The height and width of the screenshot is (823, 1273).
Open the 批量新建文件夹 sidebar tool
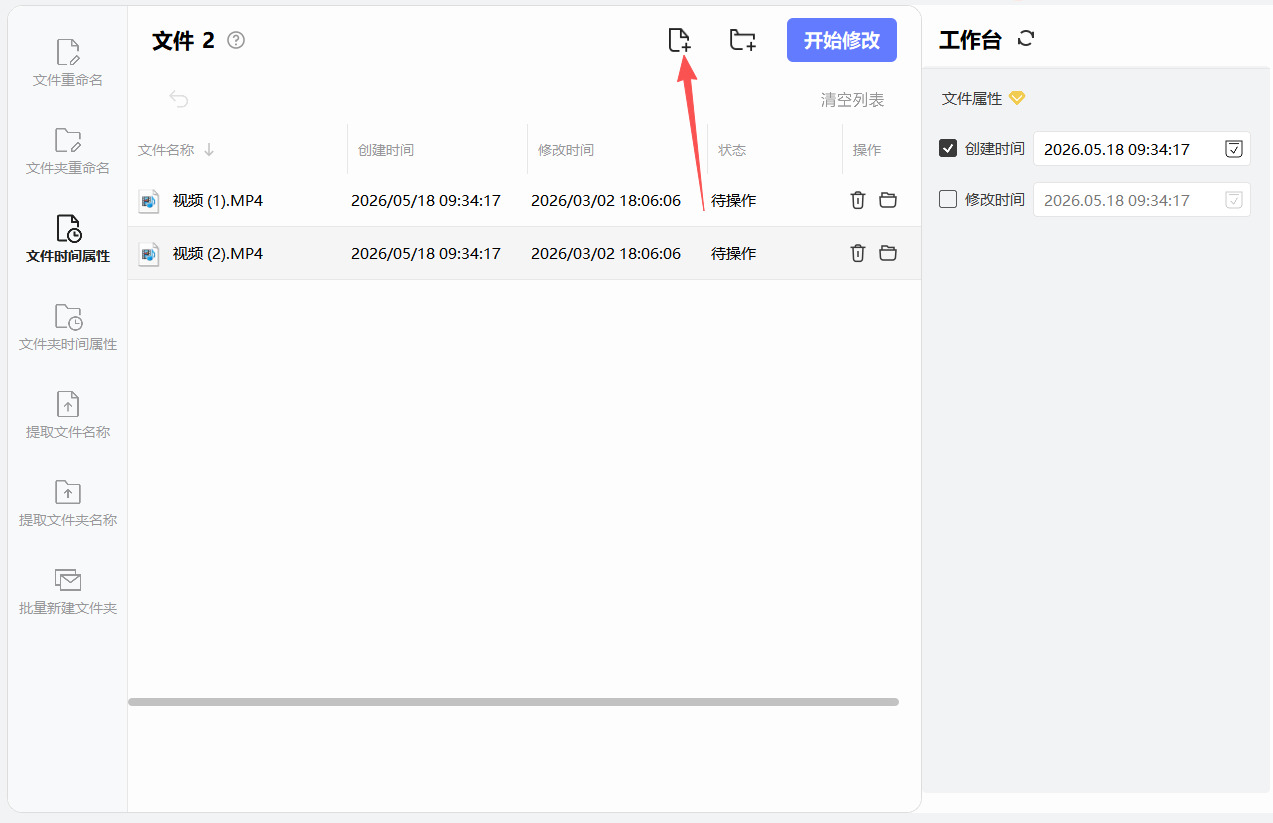pos(68,590)
